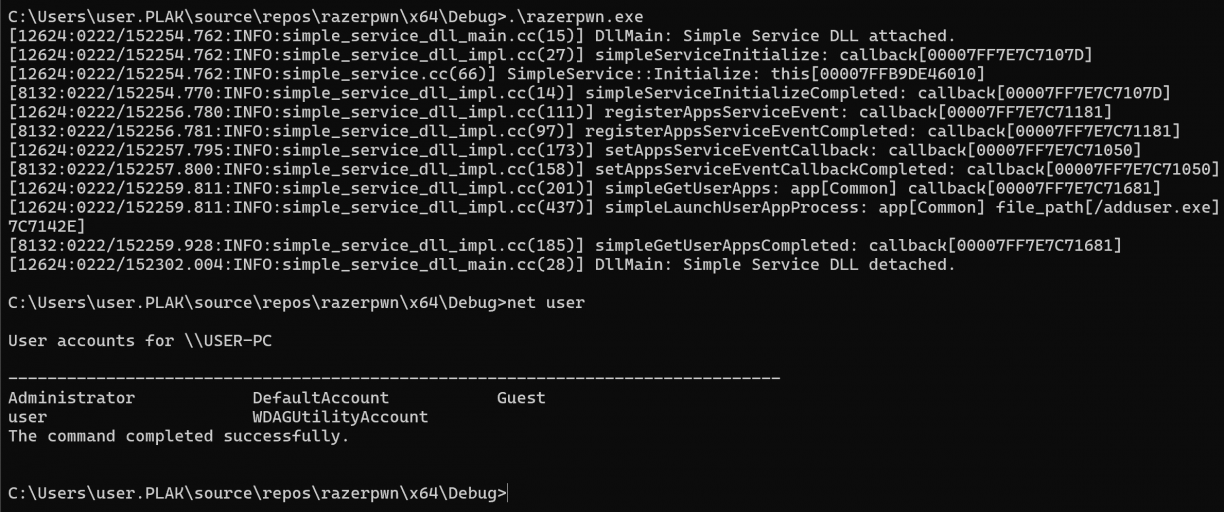Click 'The command completed successfully.' message
The height and width of the screenshot is (512, 1224).
pyautogui.click(x=179, y=436)
